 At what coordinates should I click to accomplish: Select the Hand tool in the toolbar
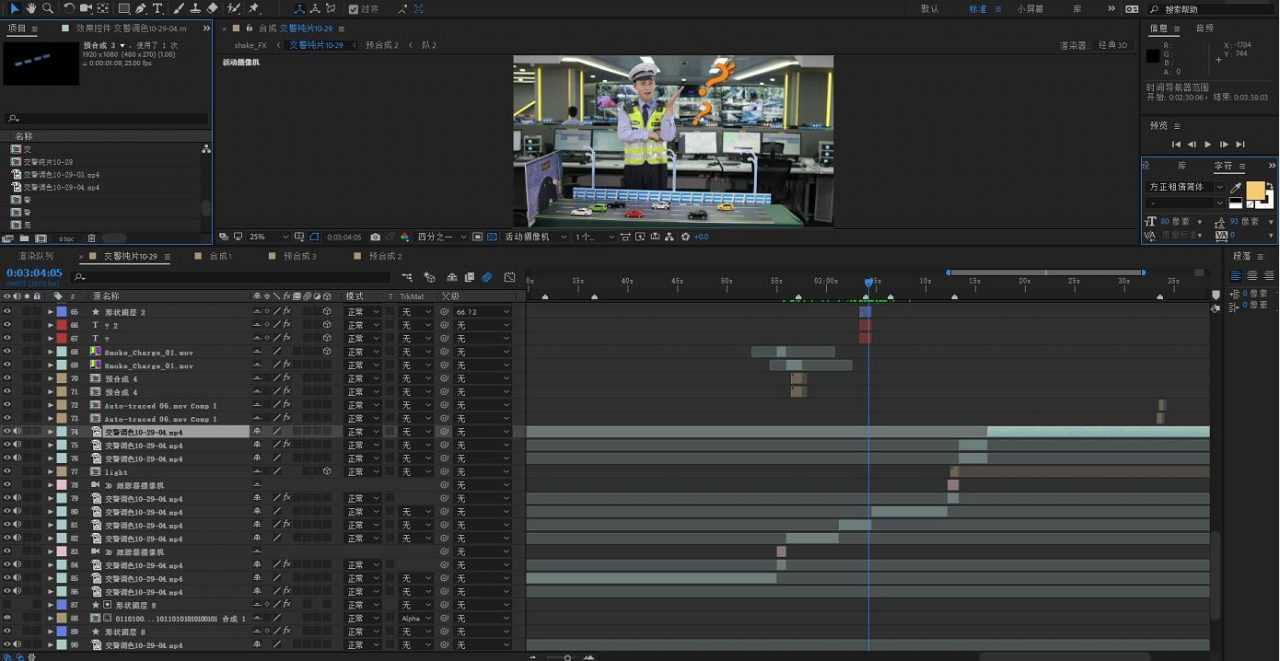click(30, 8)
